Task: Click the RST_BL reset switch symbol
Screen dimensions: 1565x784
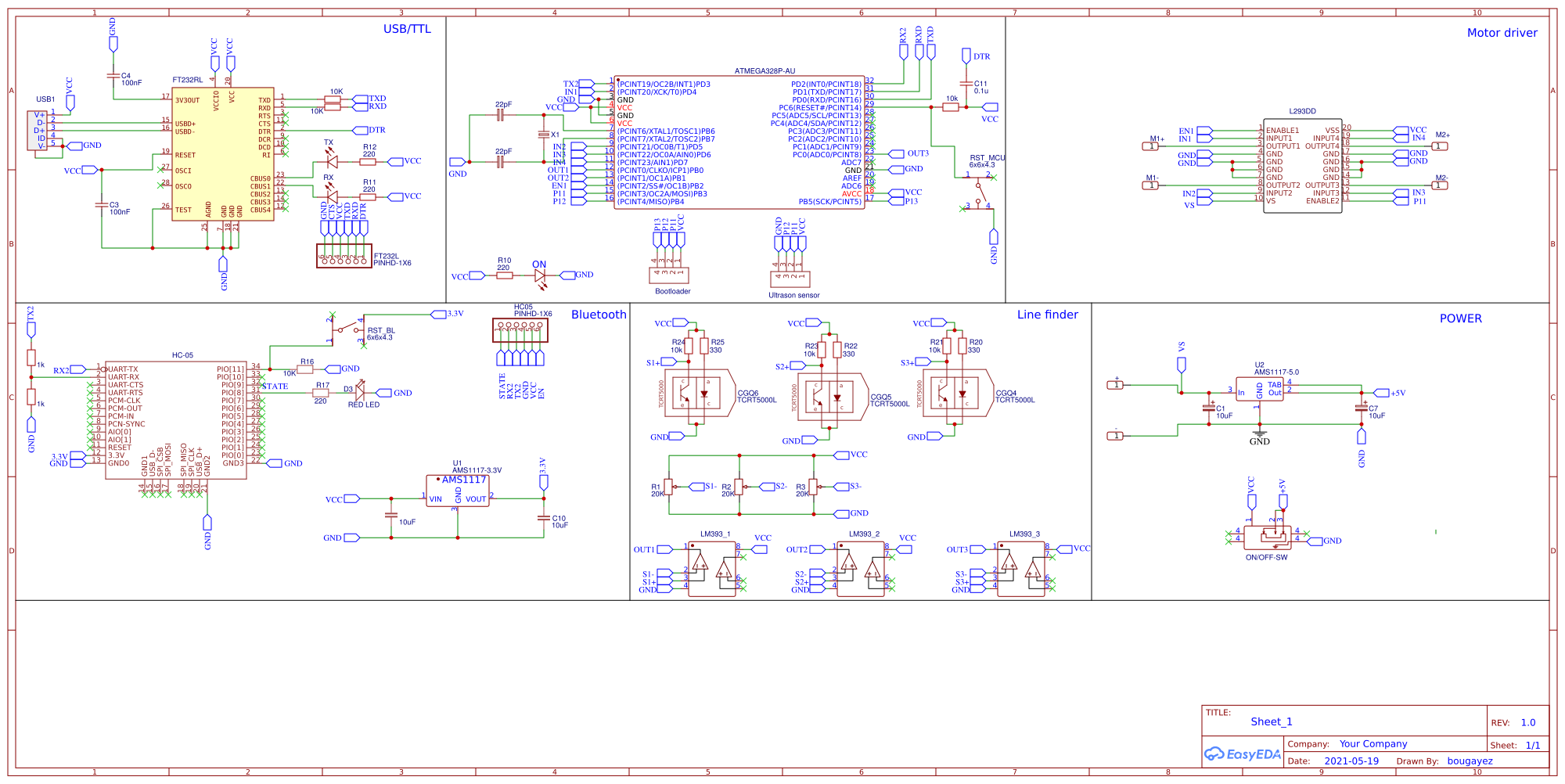Action: pyautogui.click(x=347, y=329)
